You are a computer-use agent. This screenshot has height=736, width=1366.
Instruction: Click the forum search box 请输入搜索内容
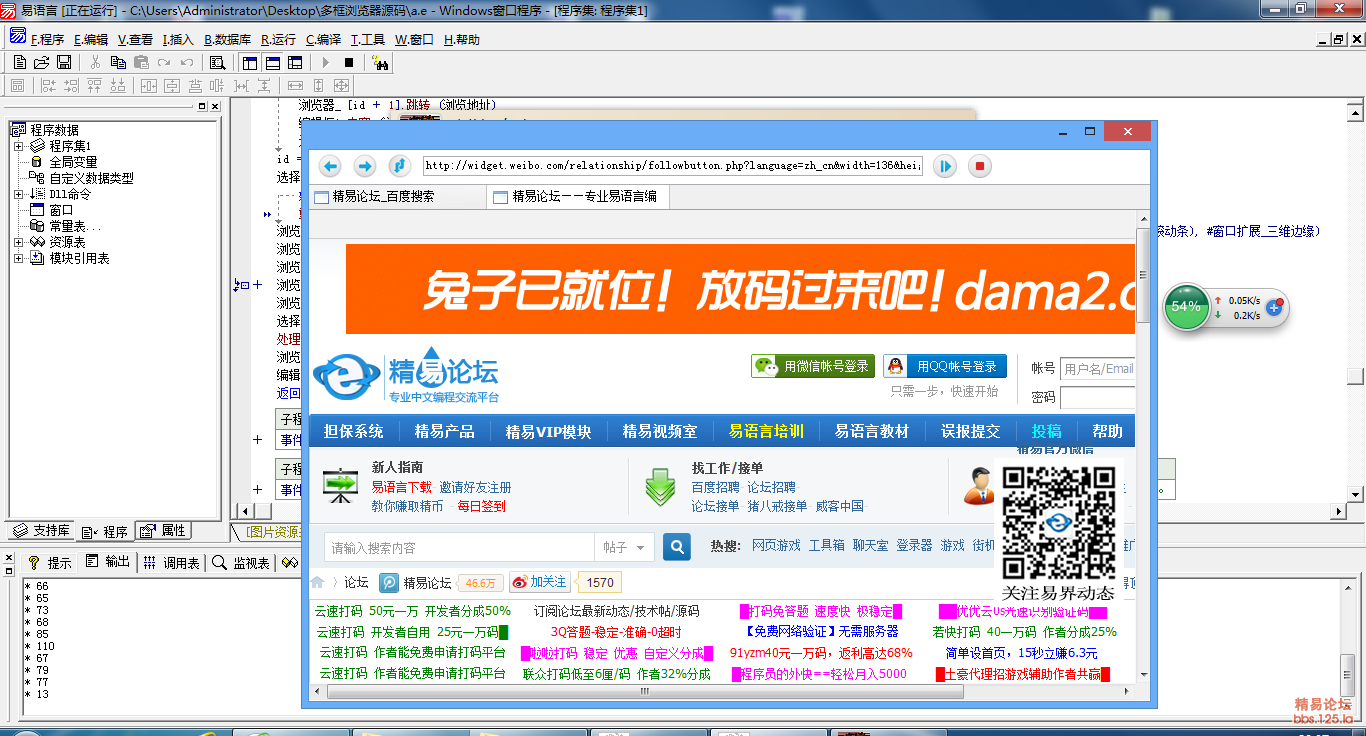(x=460, y=547)
